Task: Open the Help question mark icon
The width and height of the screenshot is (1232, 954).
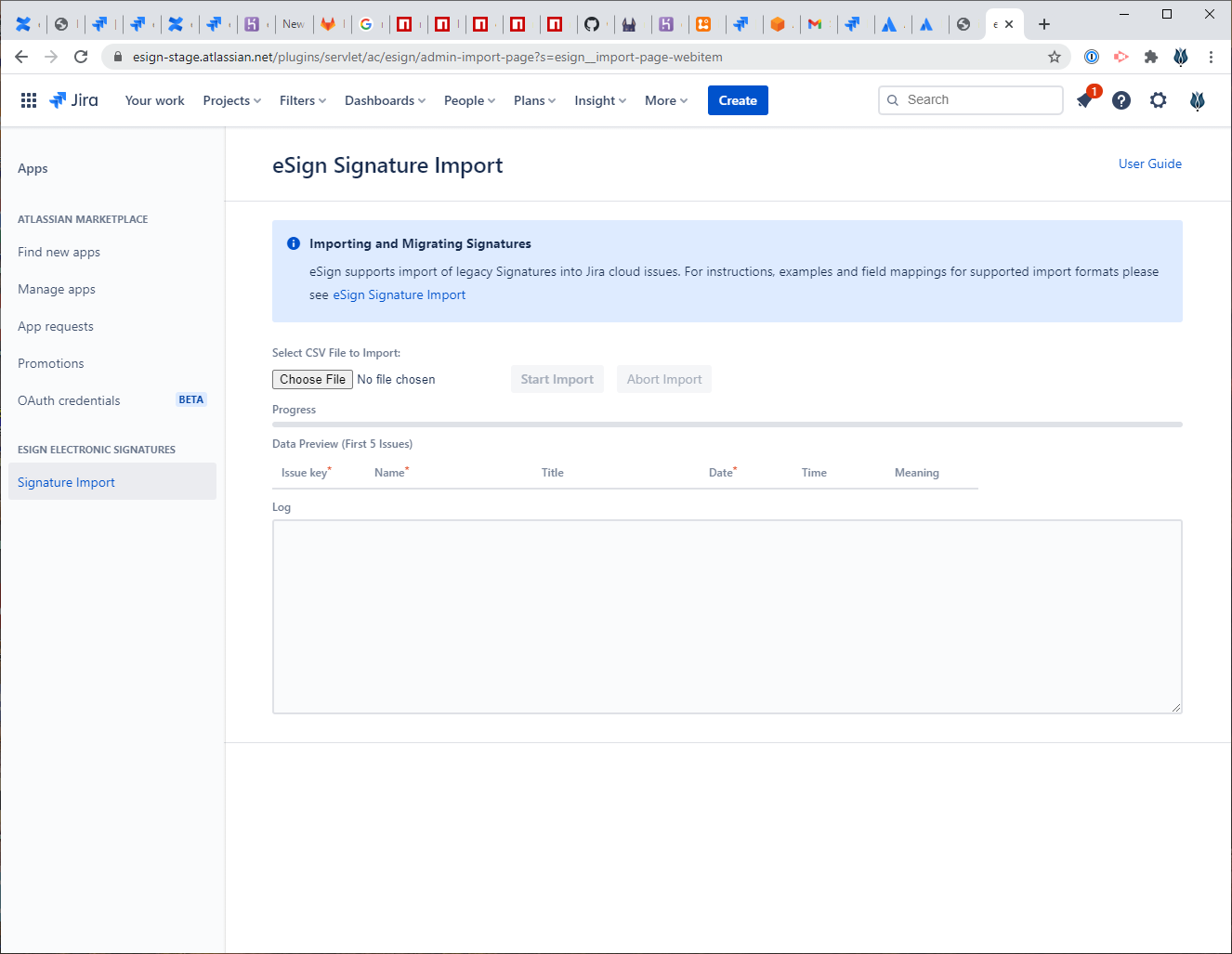Action: click(x=1121, y=100)
